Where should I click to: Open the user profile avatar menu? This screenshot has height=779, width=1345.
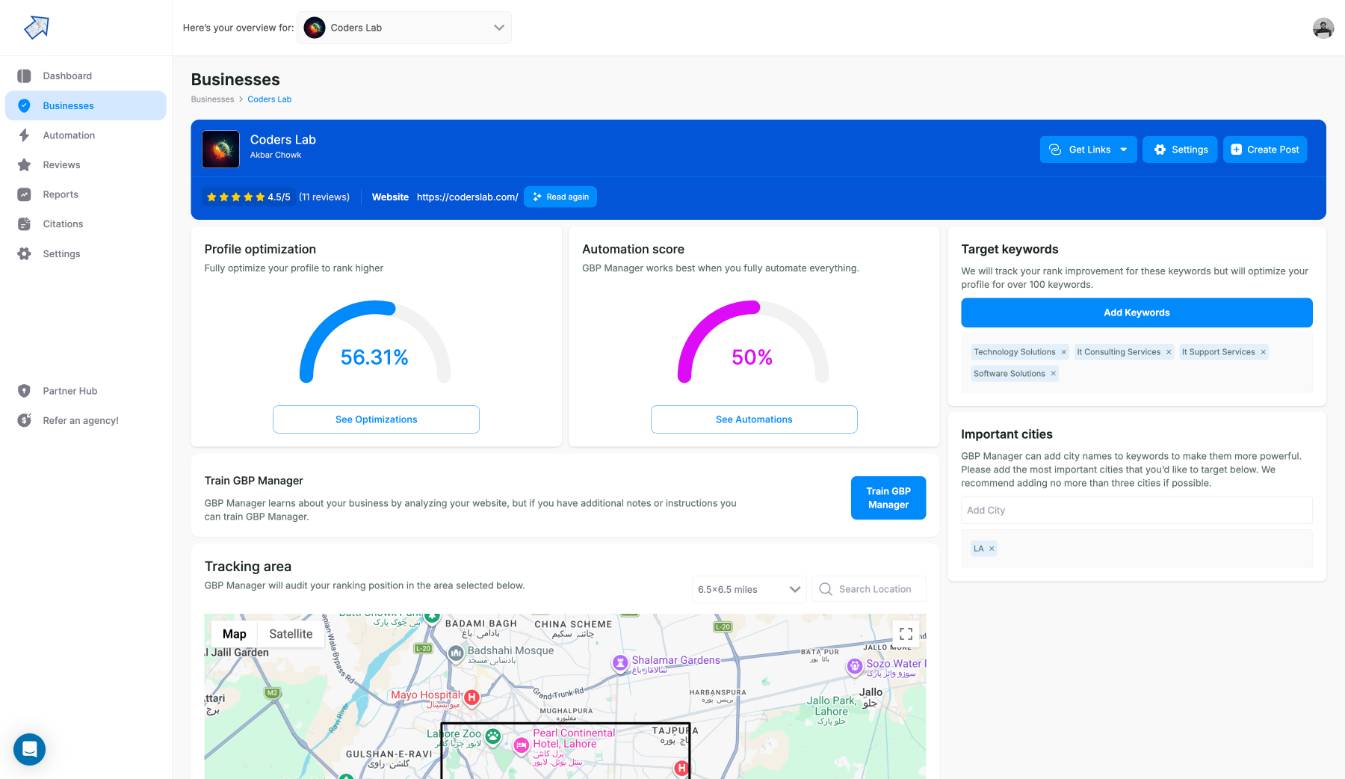tap(1323, 28)
